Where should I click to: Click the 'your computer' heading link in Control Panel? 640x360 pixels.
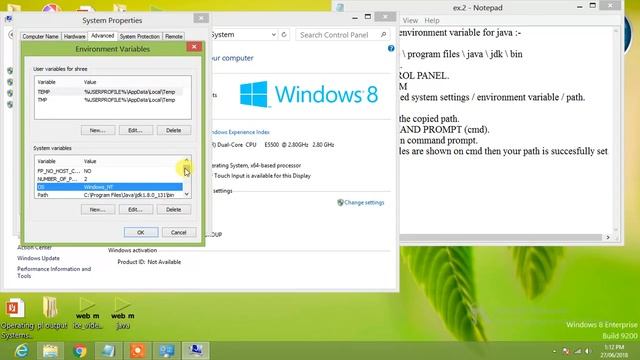tap(232, 58)
